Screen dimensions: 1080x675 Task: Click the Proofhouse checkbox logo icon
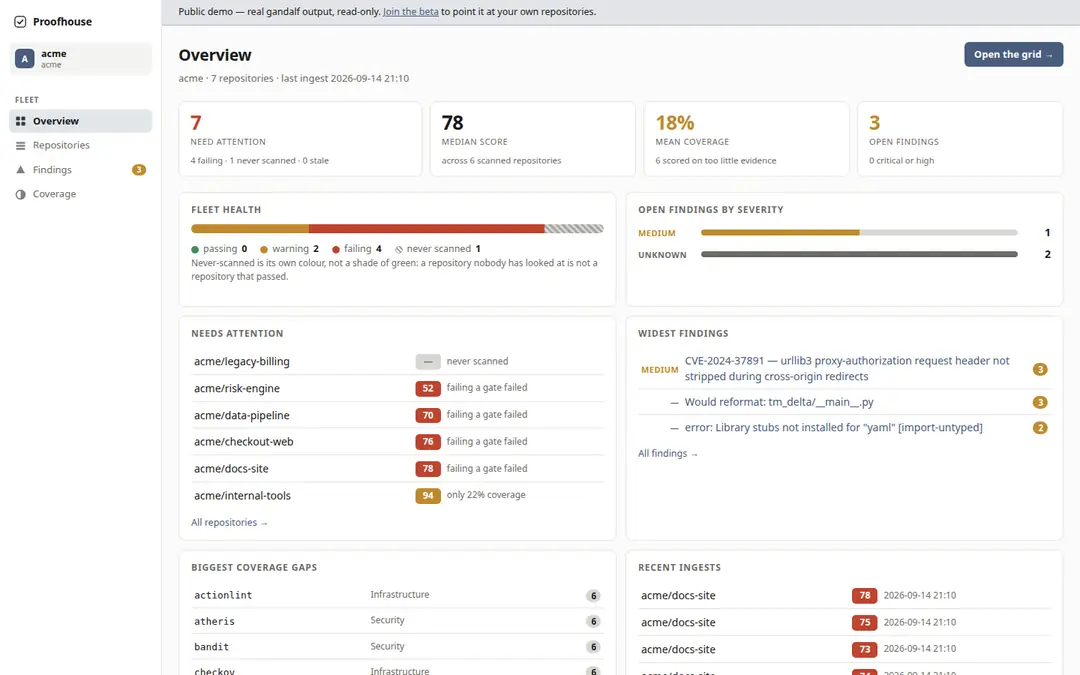20,21
